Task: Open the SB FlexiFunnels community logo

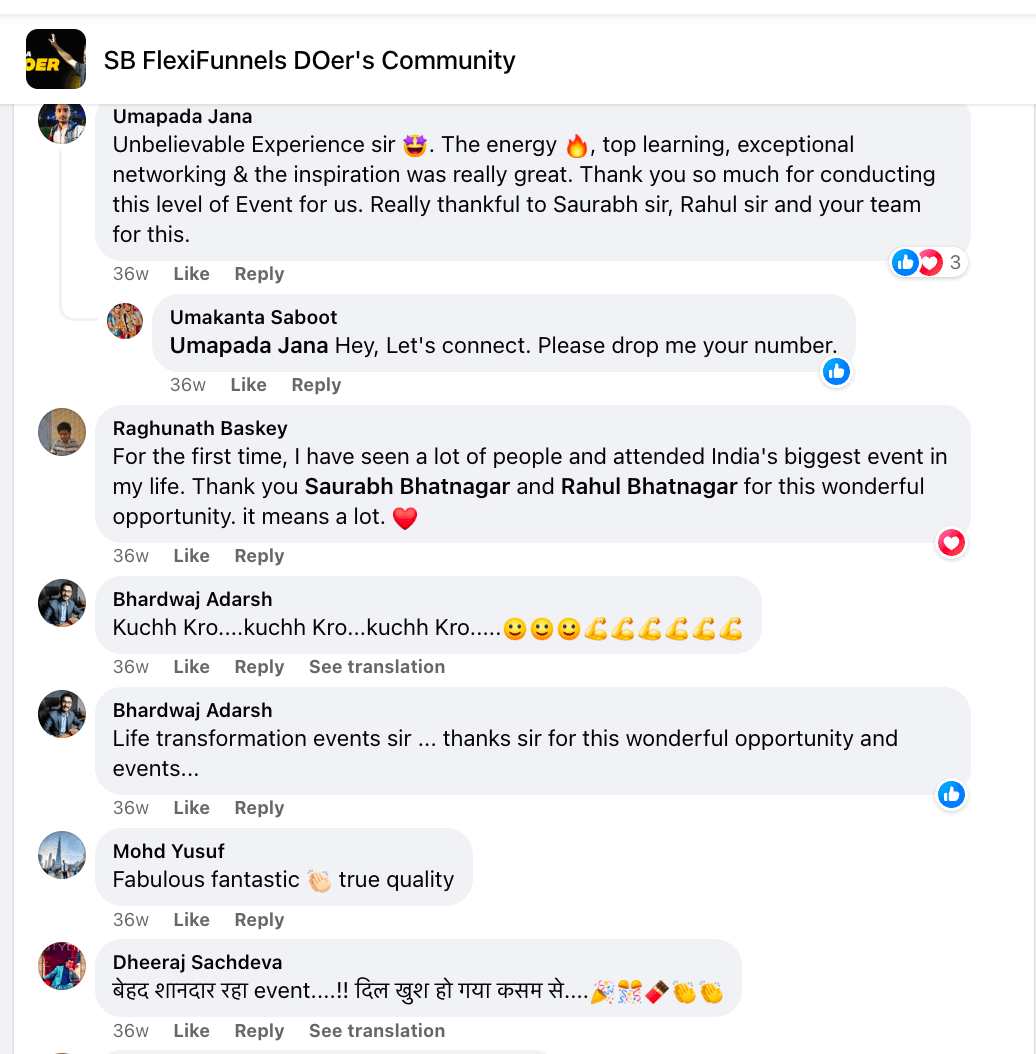Action: pos(56,59)
